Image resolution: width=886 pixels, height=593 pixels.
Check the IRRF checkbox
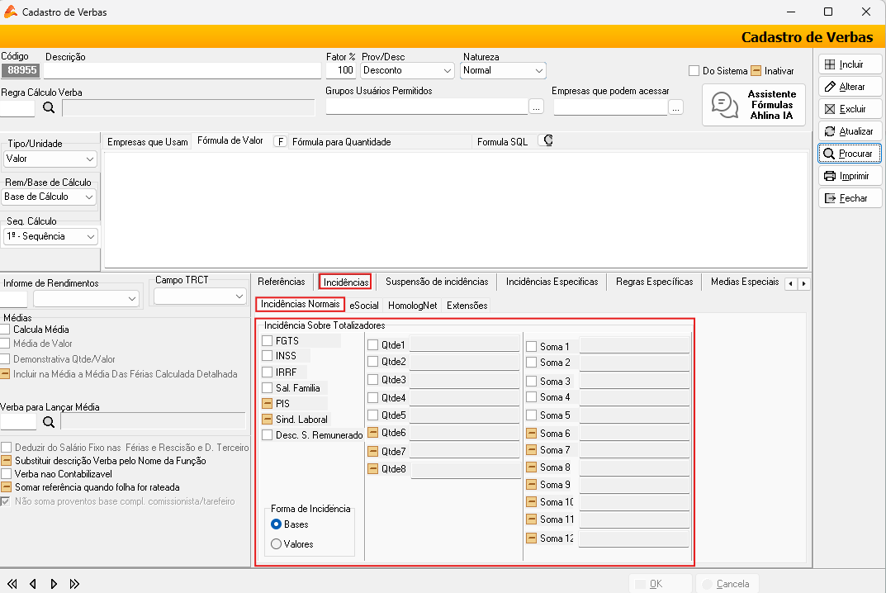267,372
